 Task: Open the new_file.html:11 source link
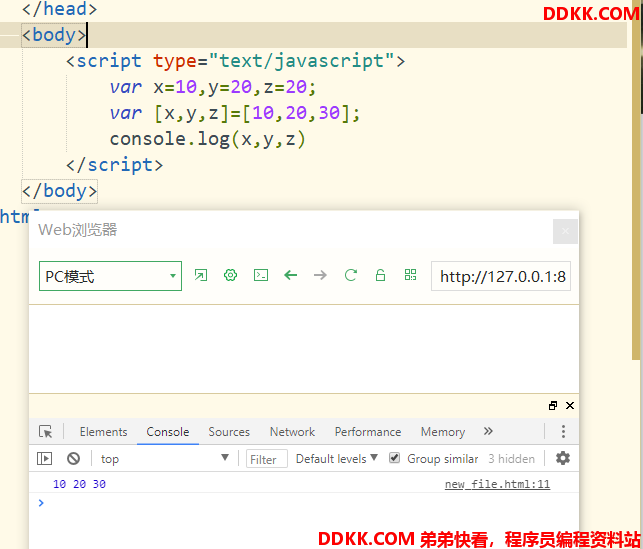(497, 484)
